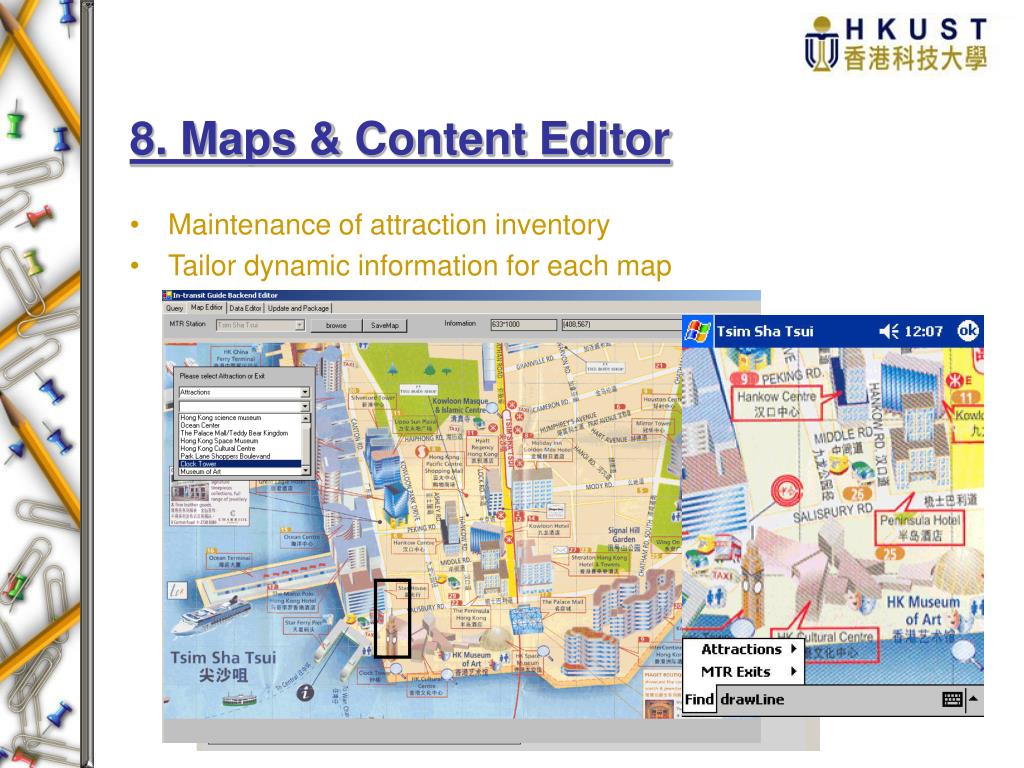Switch to the Map Editor tab
This screenshot has width=1024, height=768.
[206, 307]
